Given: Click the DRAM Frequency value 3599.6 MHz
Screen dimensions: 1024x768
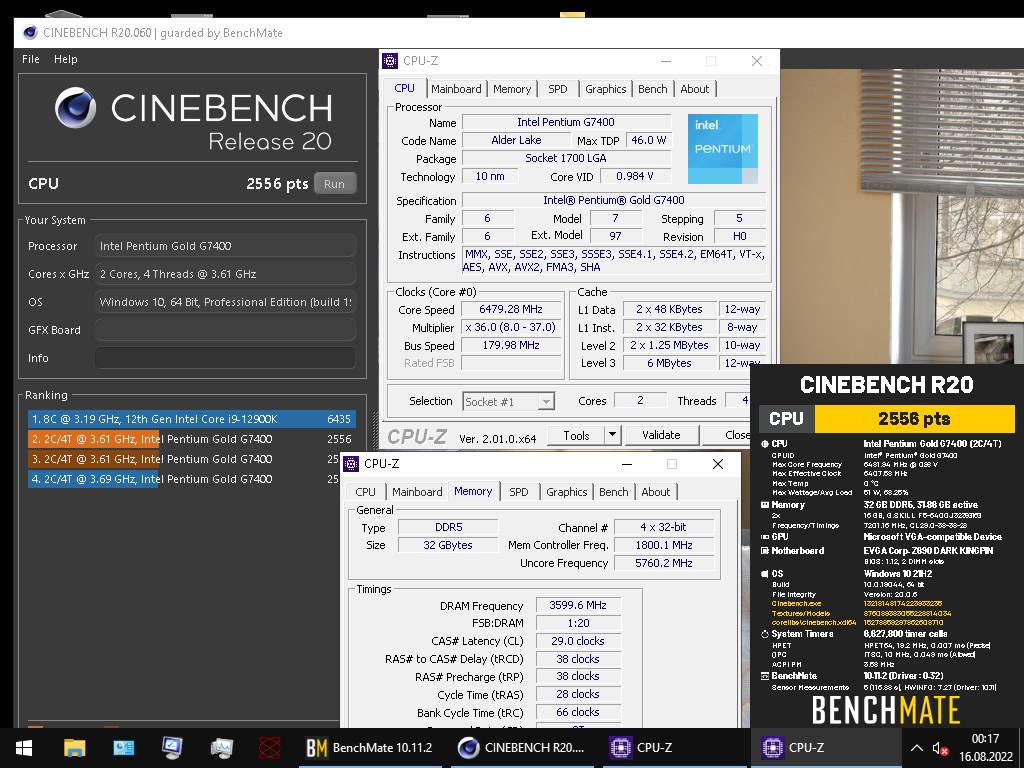Looking at the screenshot, I should [x=578, y=605].
